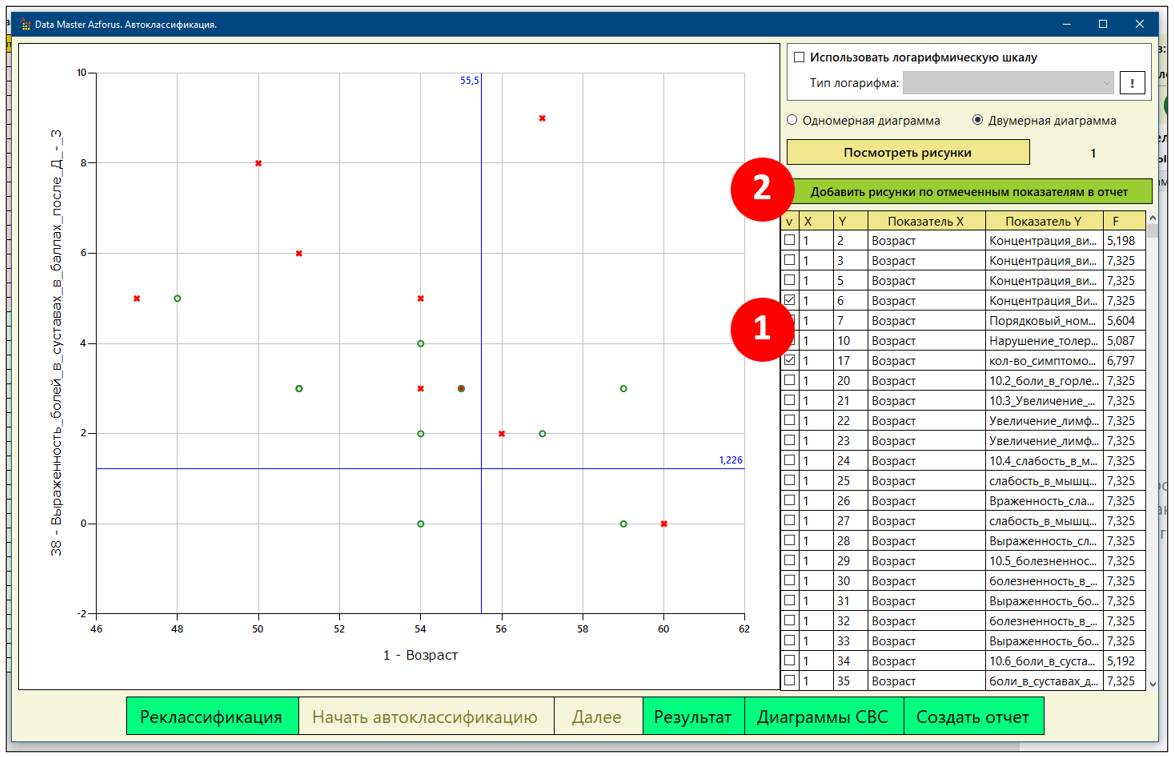
Task: Uncheck the row with Y value 17
Action: [x=790, y=360]
